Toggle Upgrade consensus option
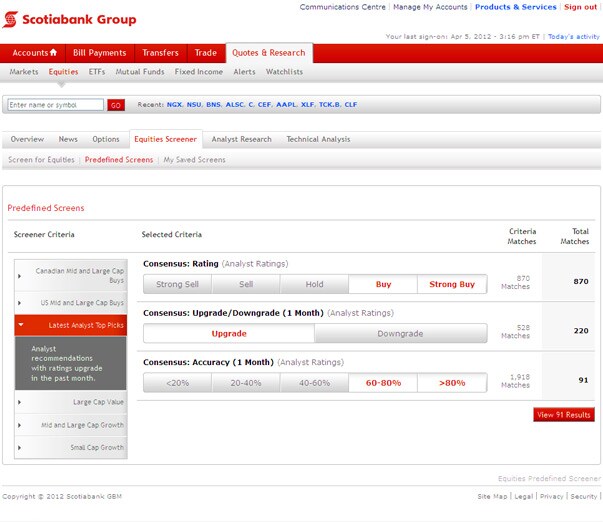The height and width of the screenshot is (522, 603). pyautogui.click(x=229, y=334)
